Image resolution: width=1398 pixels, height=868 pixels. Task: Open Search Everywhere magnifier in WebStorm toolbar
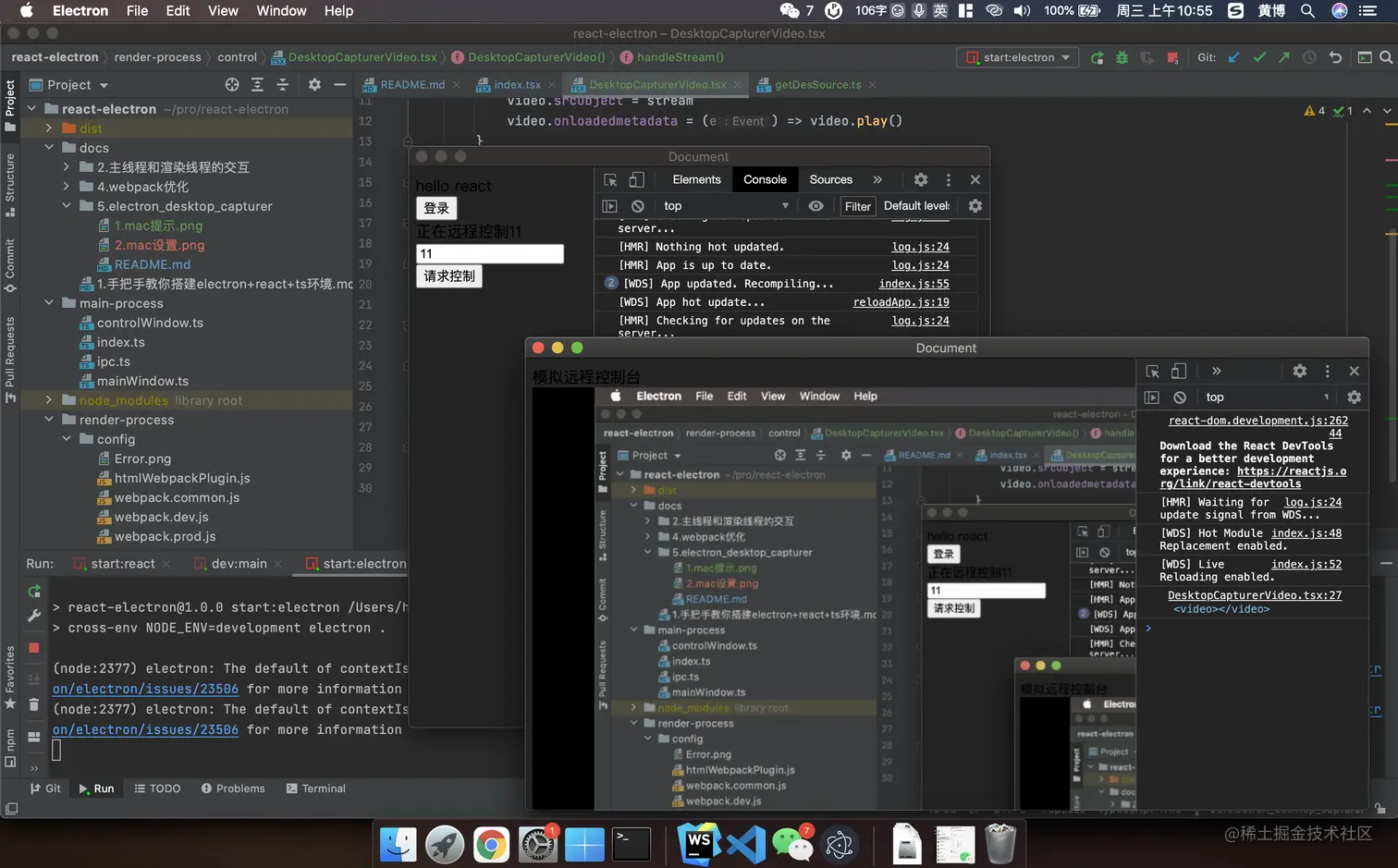pos(1386,57)
